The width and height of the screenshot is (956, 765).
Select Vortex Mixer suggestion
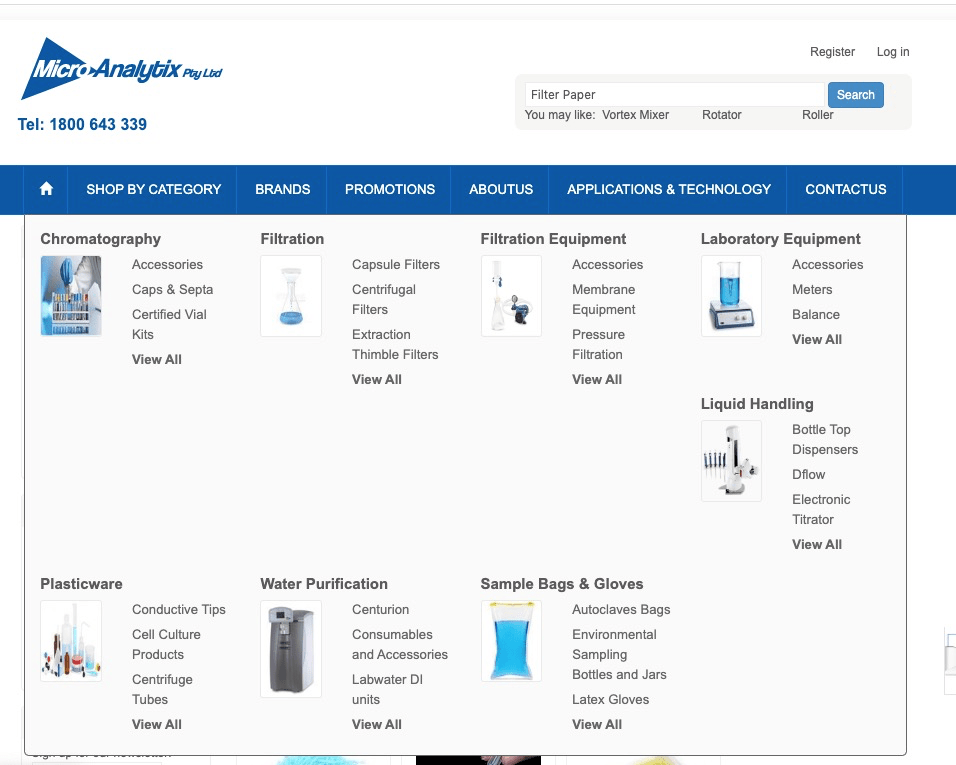[x=635, y=115]
